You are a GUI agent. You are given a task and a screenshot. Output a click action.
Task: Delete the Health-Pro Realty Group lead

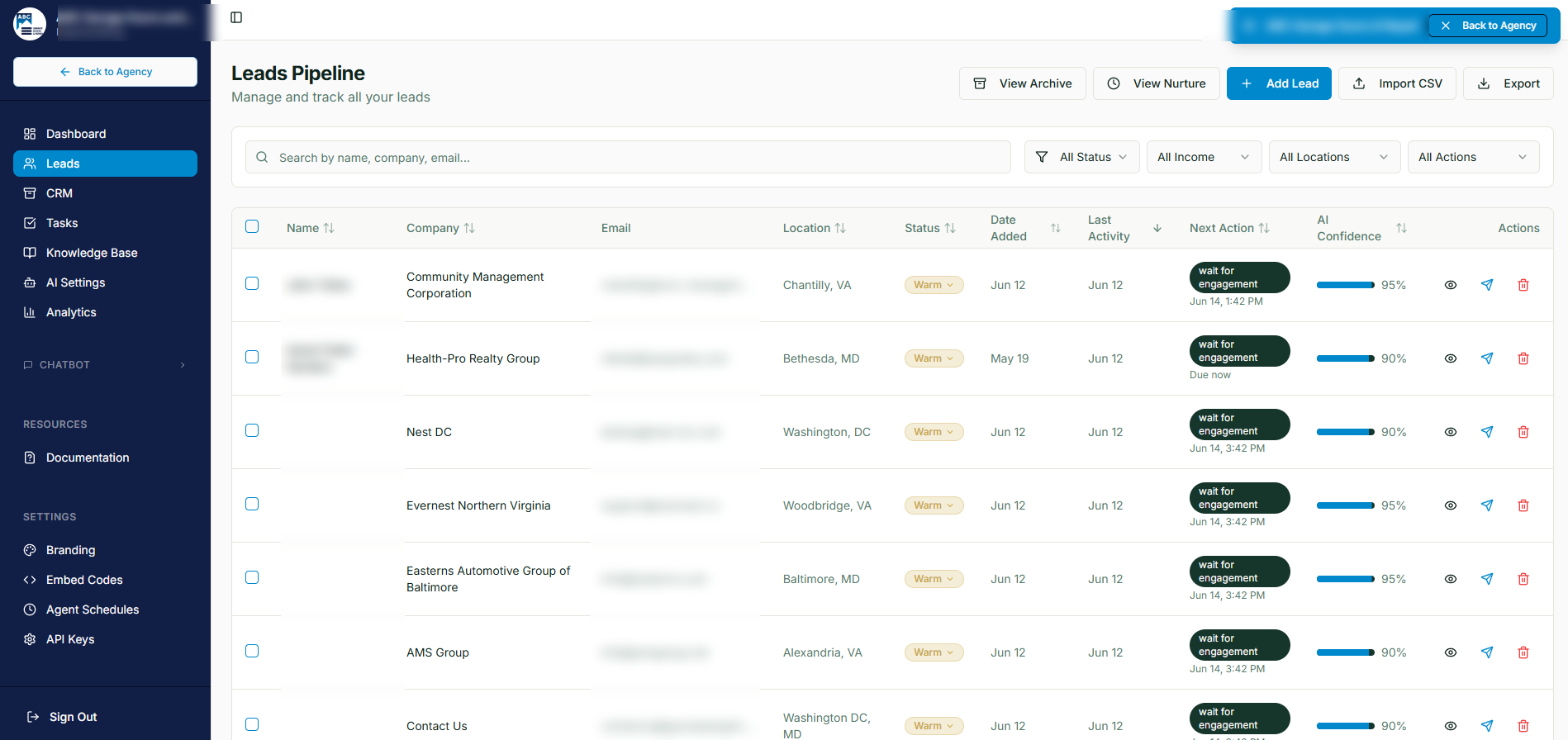click(1523, 358)
